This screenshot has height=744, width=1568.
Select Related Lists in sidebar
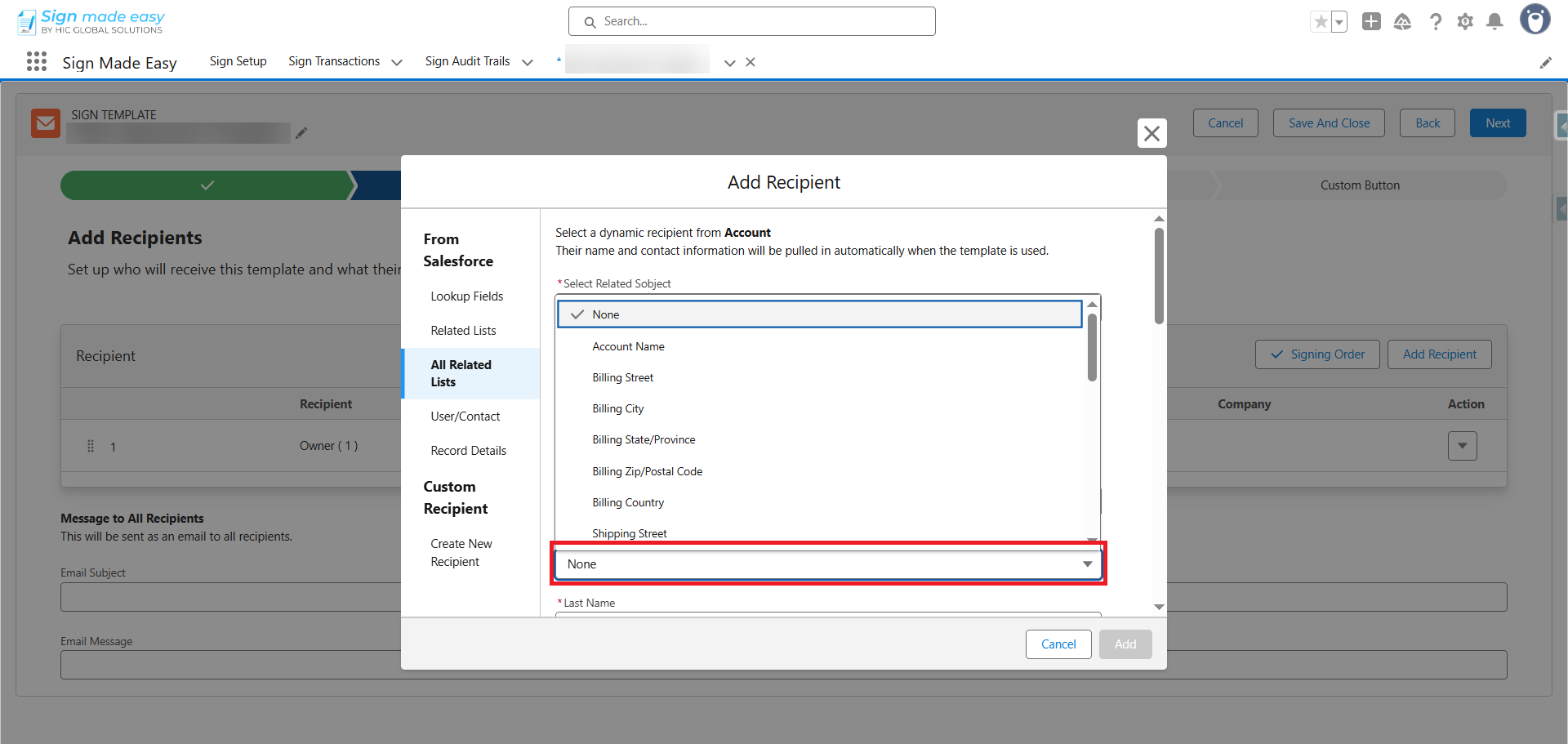coord(463,331)
